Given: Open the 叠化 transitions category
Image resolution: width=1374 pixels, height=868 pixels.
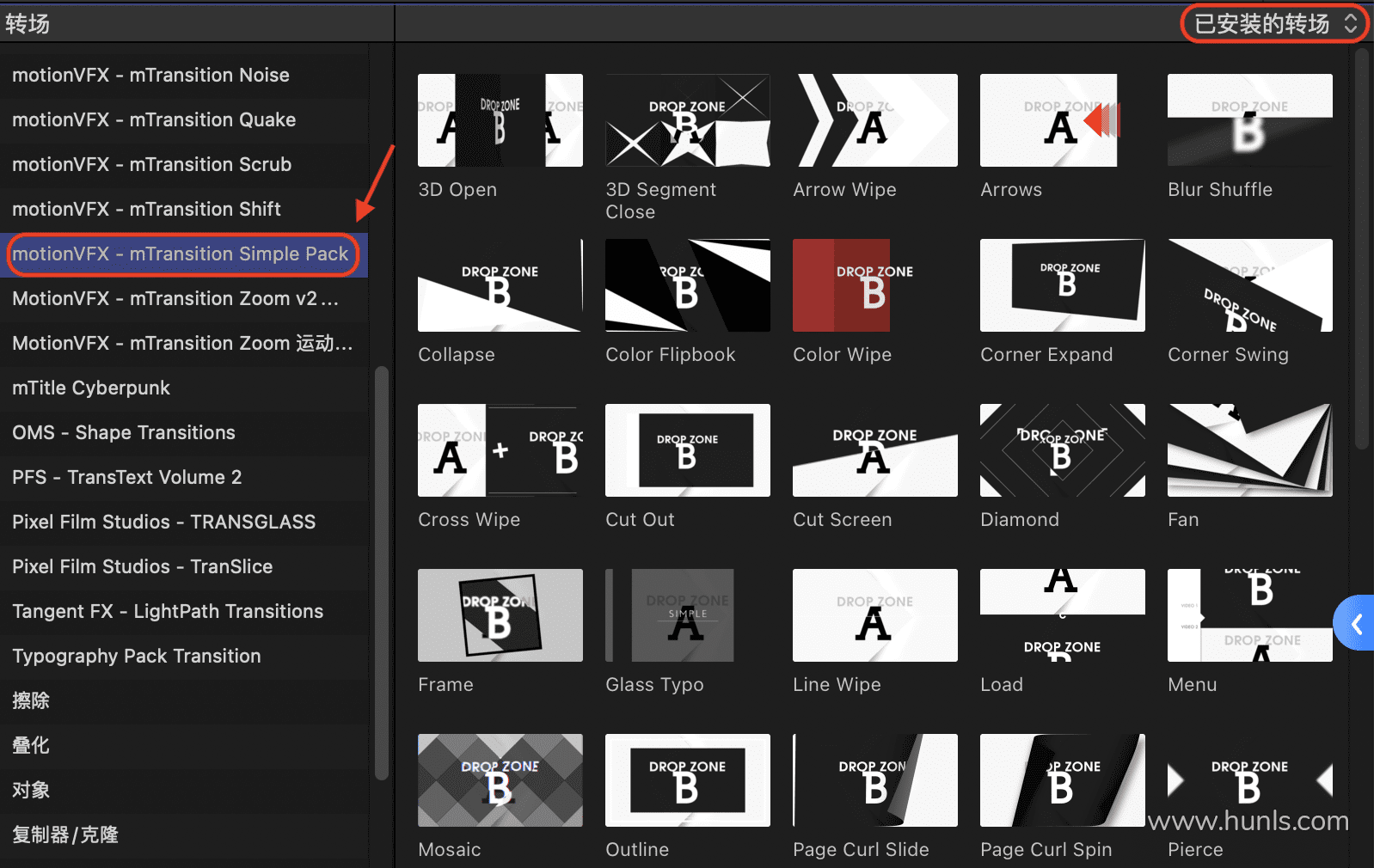Looking at the screenshot, I should tap(184, 745).
